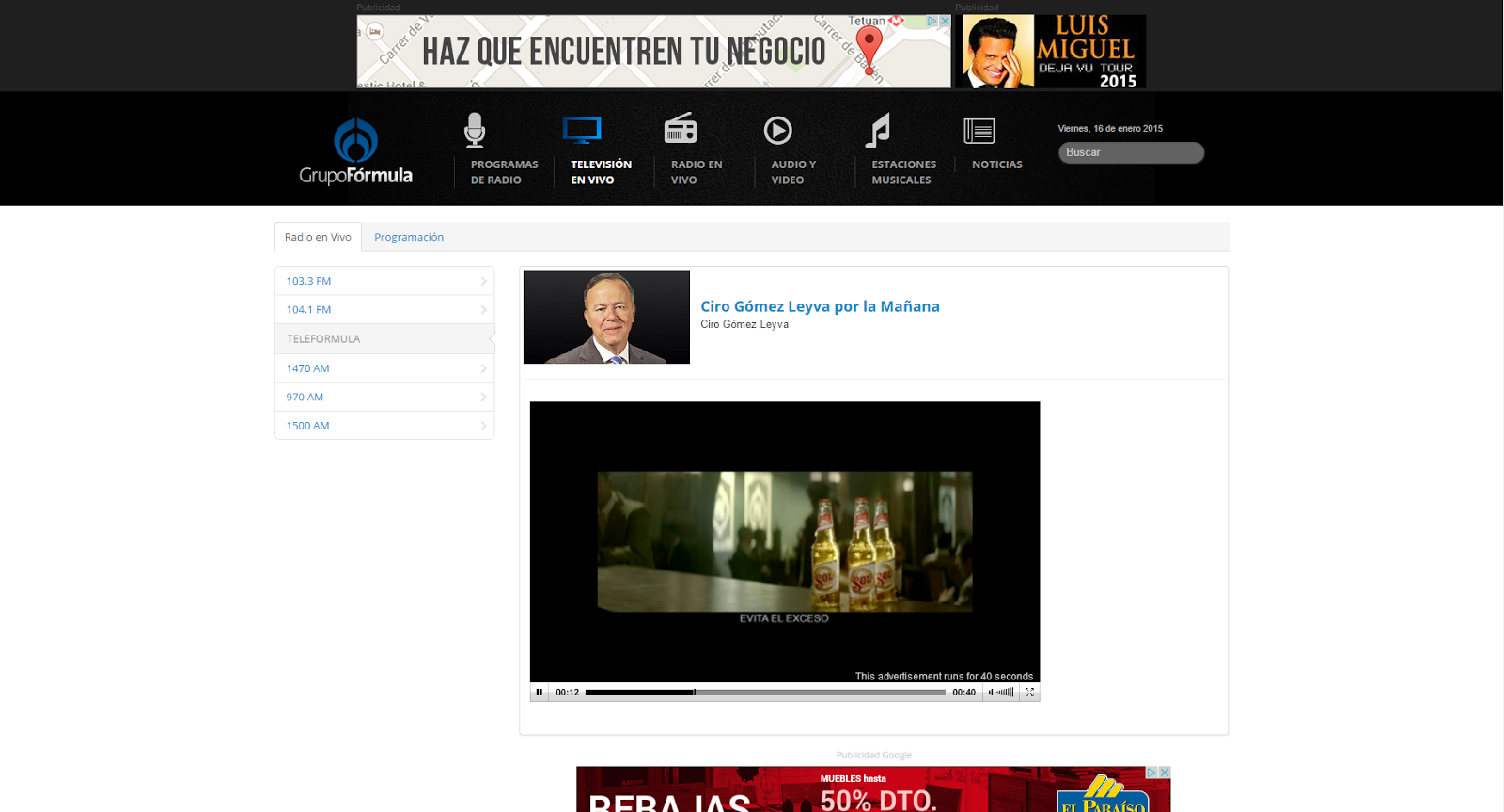Open Programas de Radio menu item

click(x=504, y=172)
